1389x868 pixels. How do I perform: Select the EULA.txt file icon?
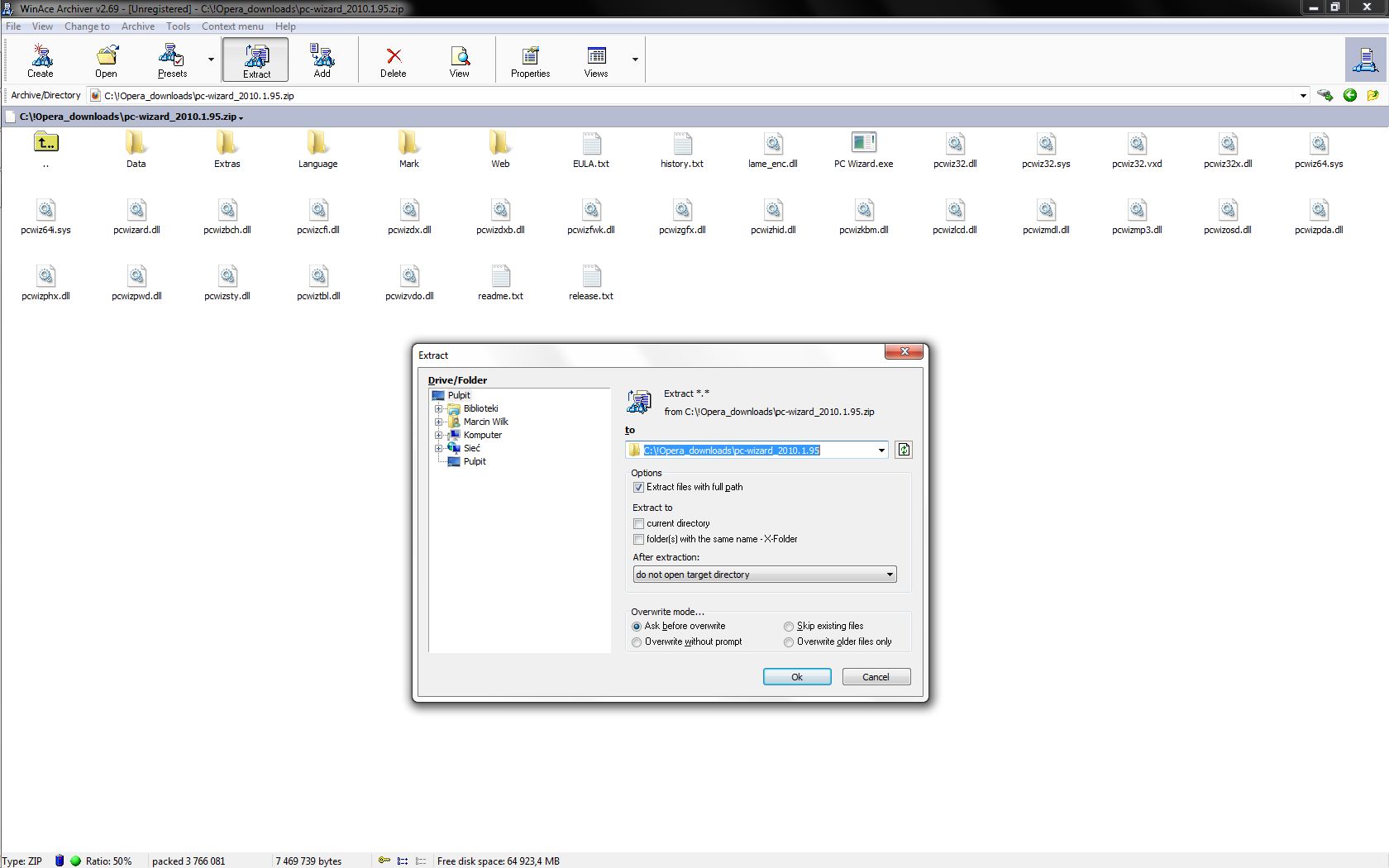(x=591, y=143)
